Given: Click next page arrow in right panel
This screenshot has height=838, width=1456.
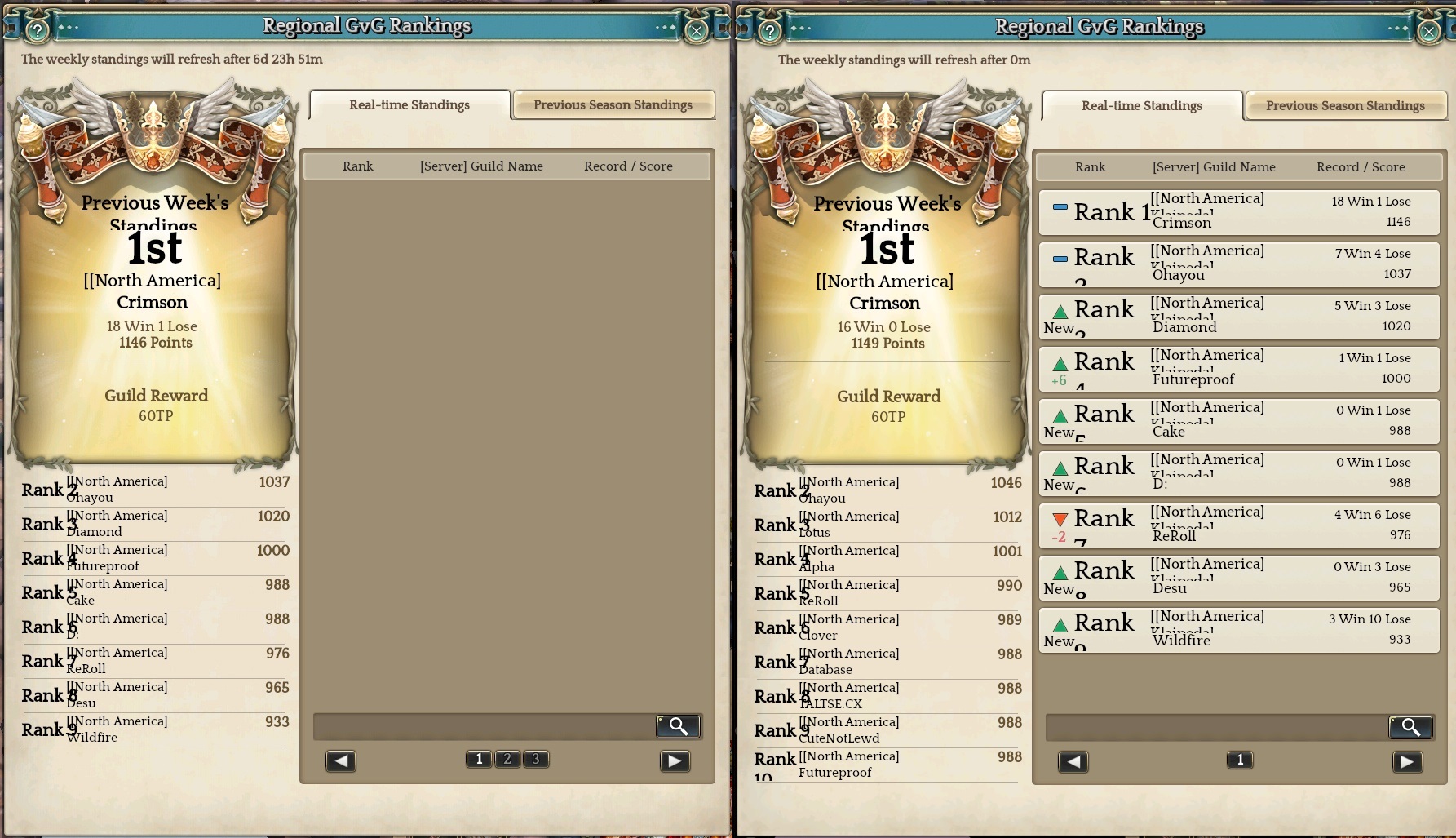Looking at the screenshot, I should click(x=1407, y=762).
